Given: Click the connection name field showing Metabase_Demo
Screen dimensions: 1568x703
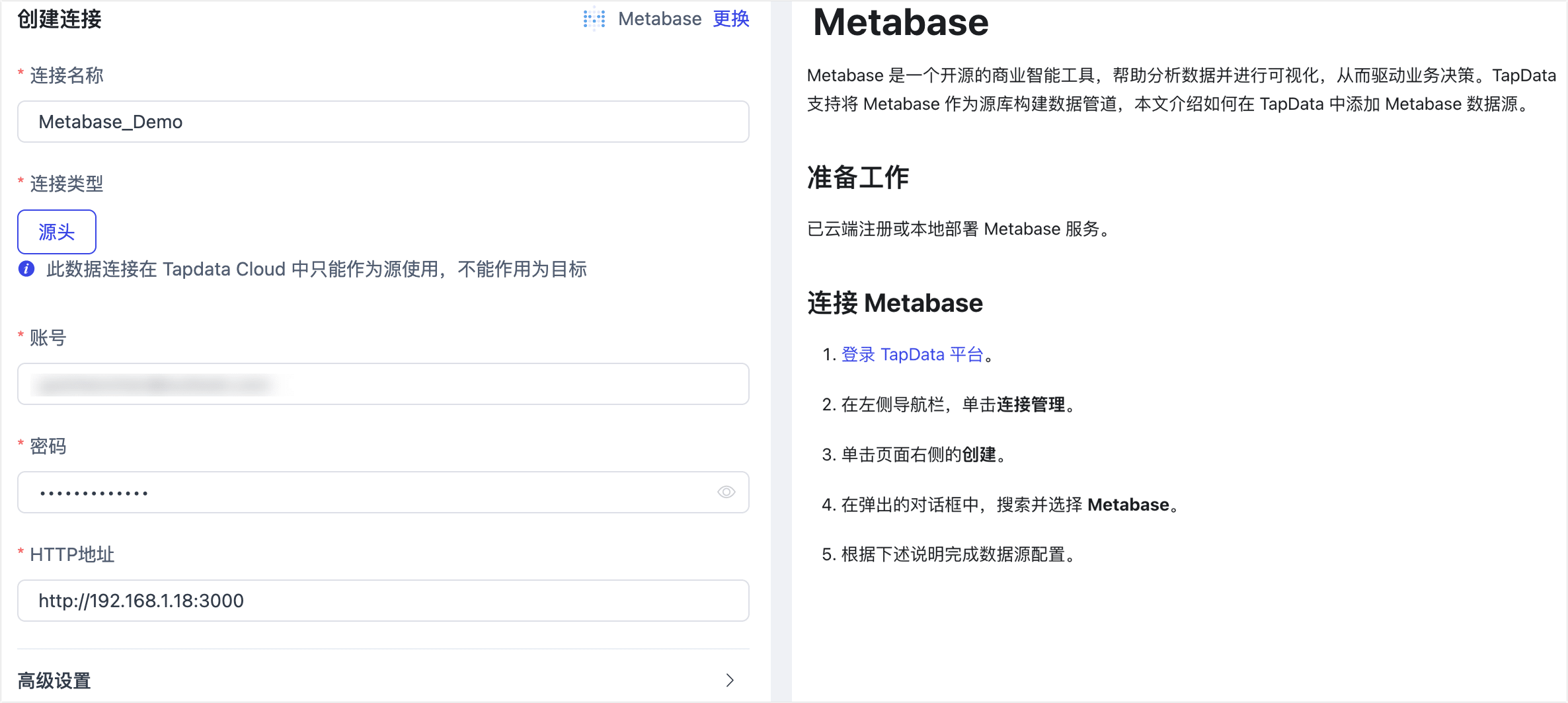Looking at the screenshot, I should 383,122.
